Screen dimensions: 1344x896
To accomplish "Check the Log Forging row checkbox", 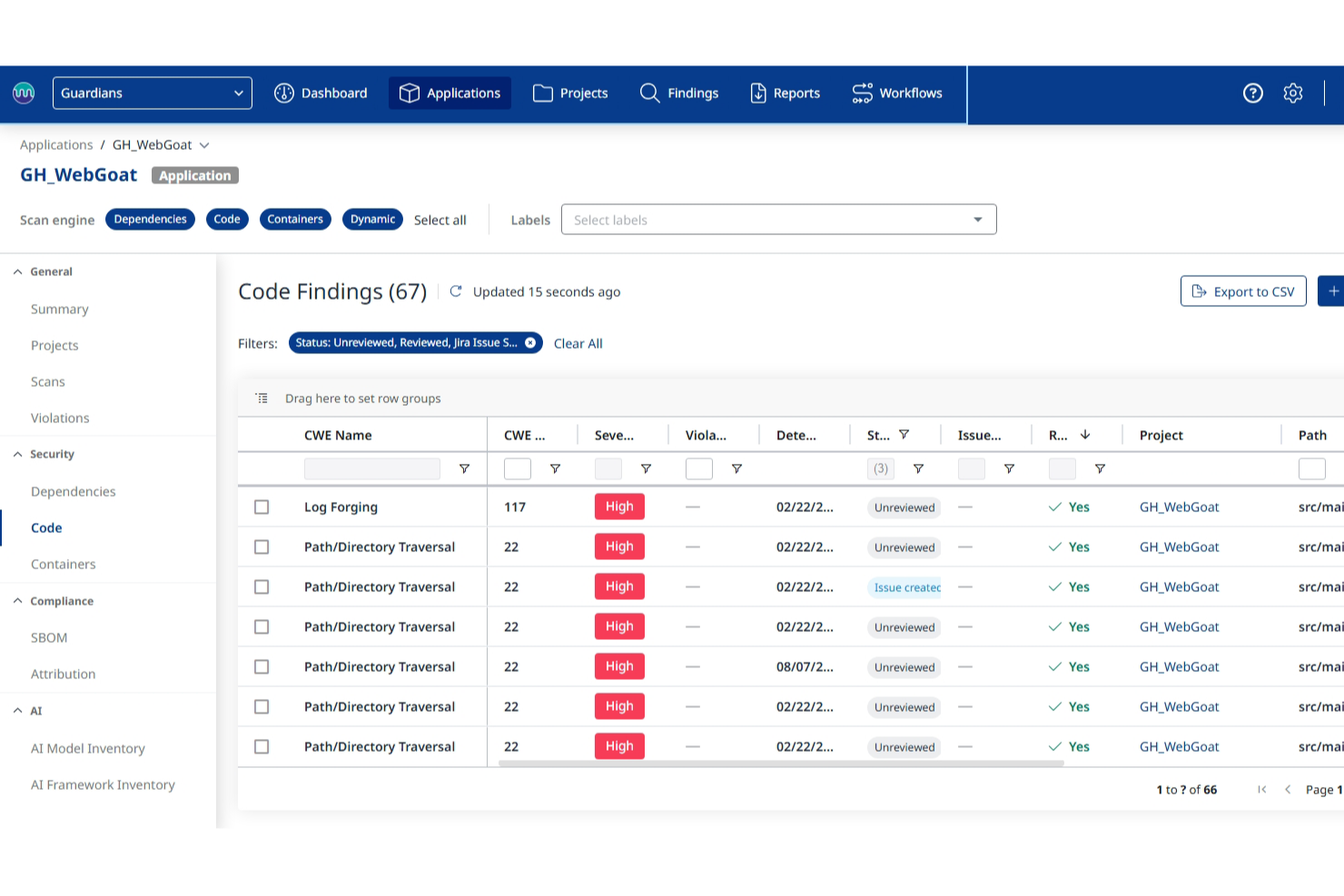I will coord(262,507).
